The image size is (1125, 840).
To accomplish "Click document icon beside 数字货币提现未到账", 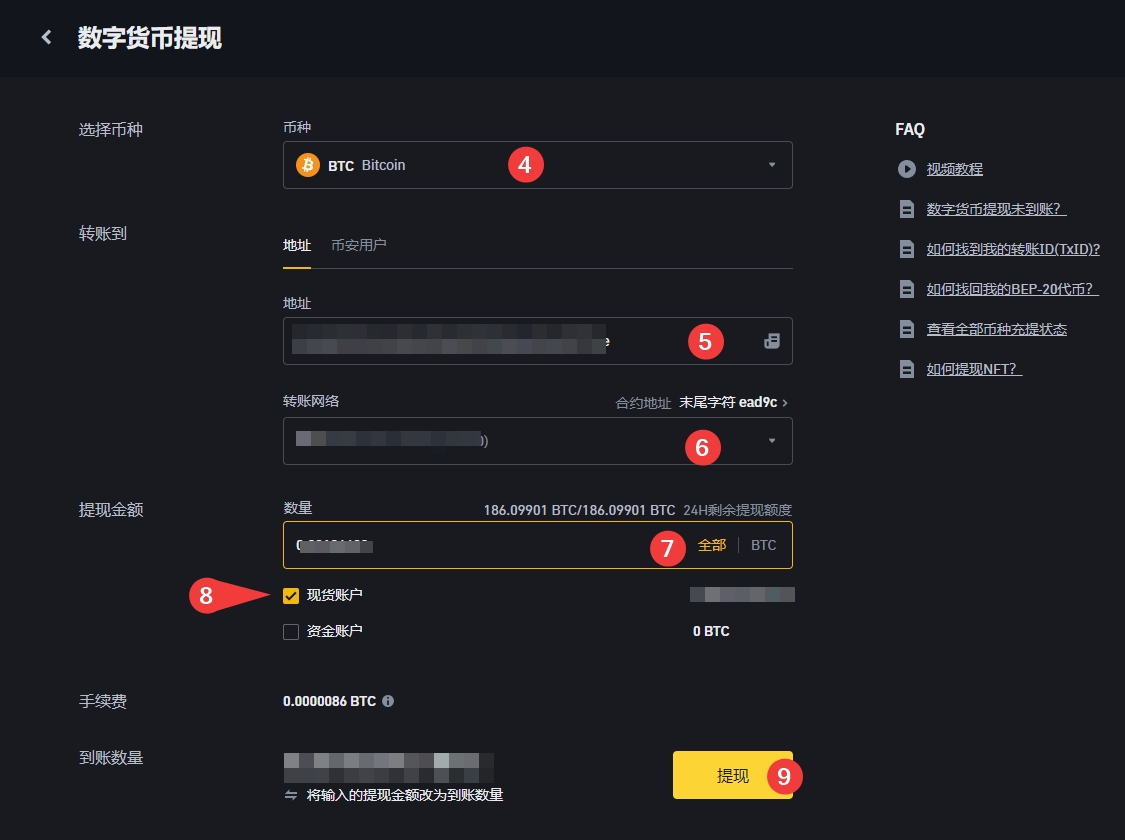I will click(x=907, y=209).
